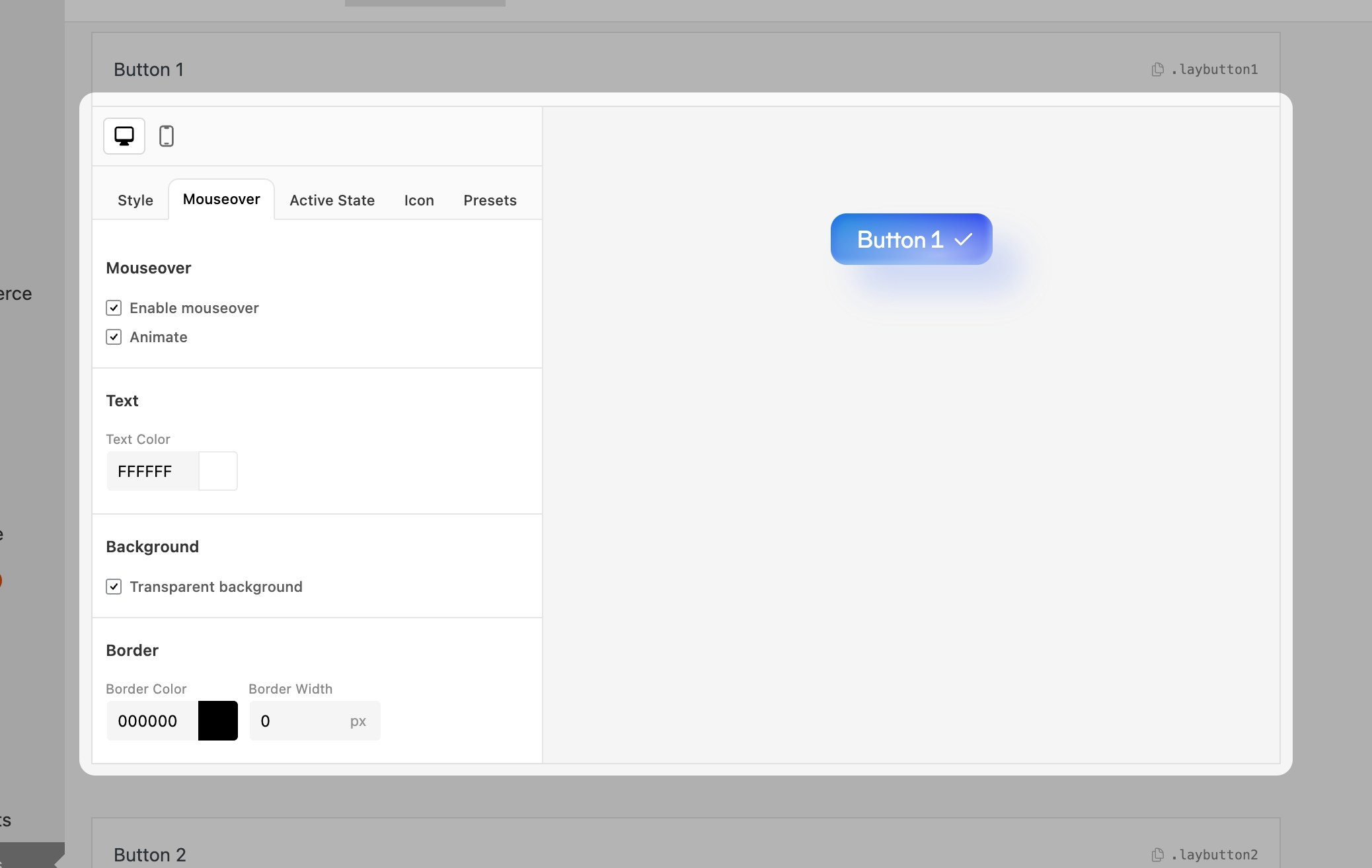The image size is (1372, 868).
Task: Click the Button 2 section heading
Action: [x=150, y=855]
